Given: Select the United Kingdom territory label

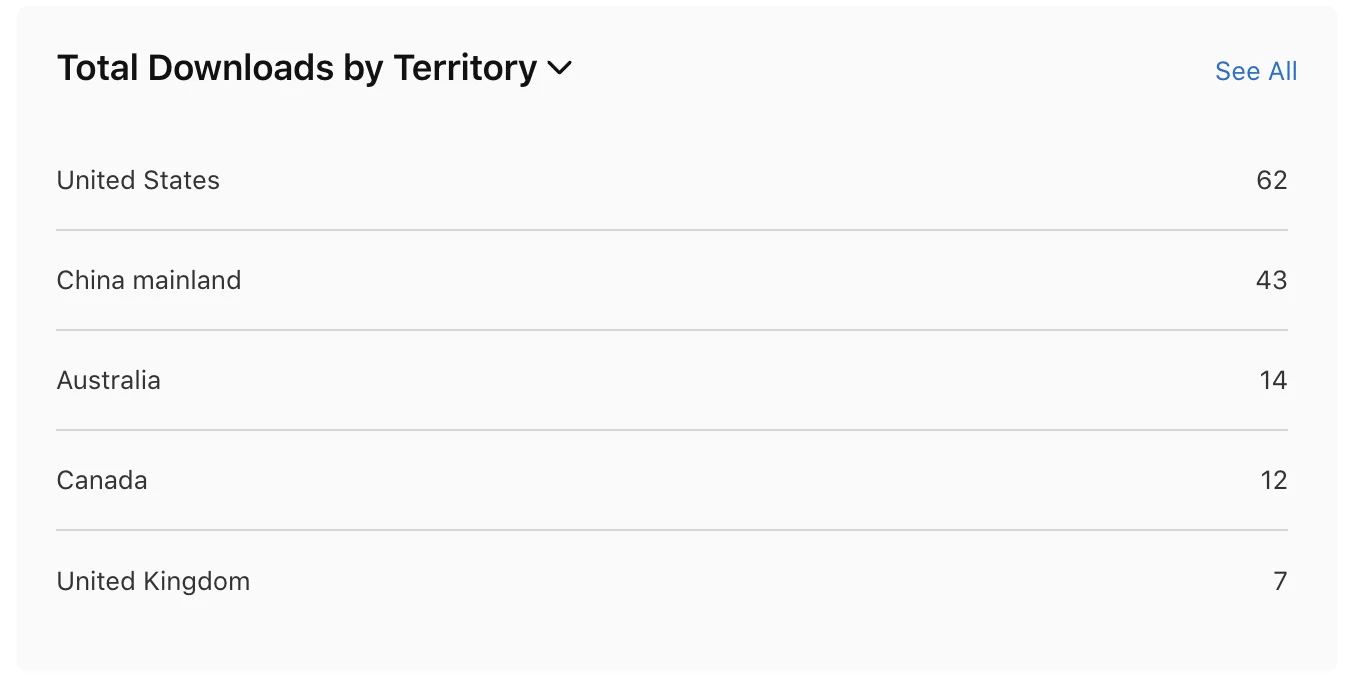Looking at the screenshot, I should (153, 581).
